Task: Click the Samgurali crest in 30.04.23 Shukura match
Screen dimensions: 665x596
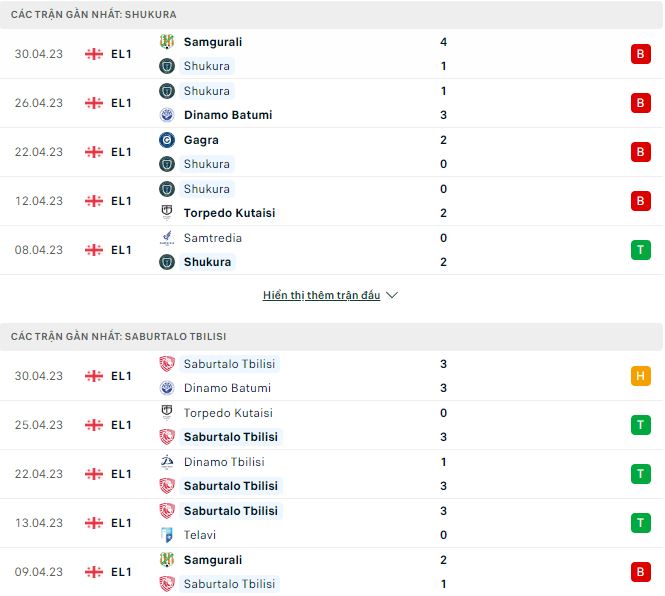Action: 167,42
